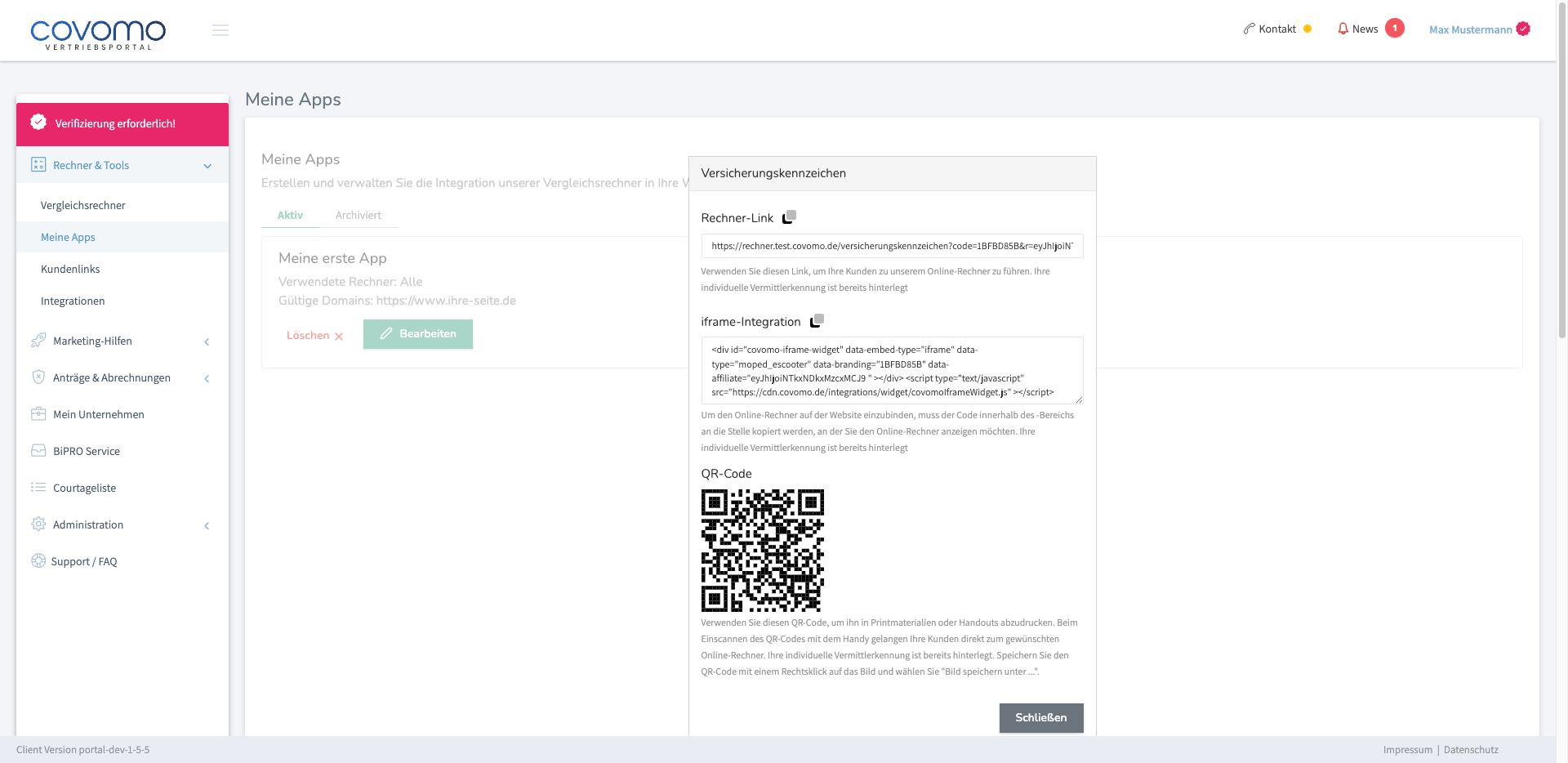Click the verification badge next to Max Mustermann
The height and width of the screenshot is (763, 1568).
pos(1523,29)
